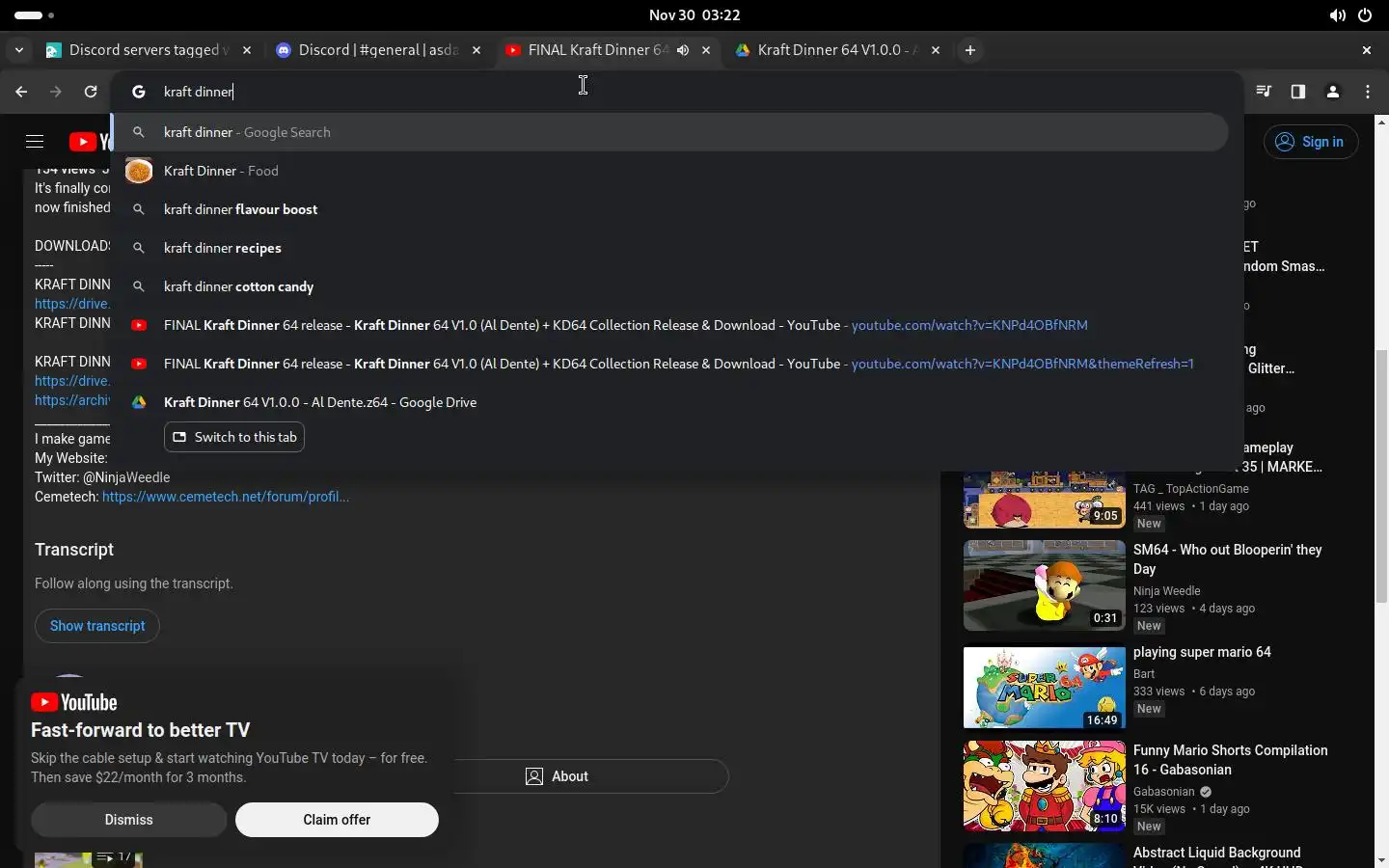Open the Angry Birds 9:05 video thumbnail
1389x868 pixels.
(x=1045, y=500)
